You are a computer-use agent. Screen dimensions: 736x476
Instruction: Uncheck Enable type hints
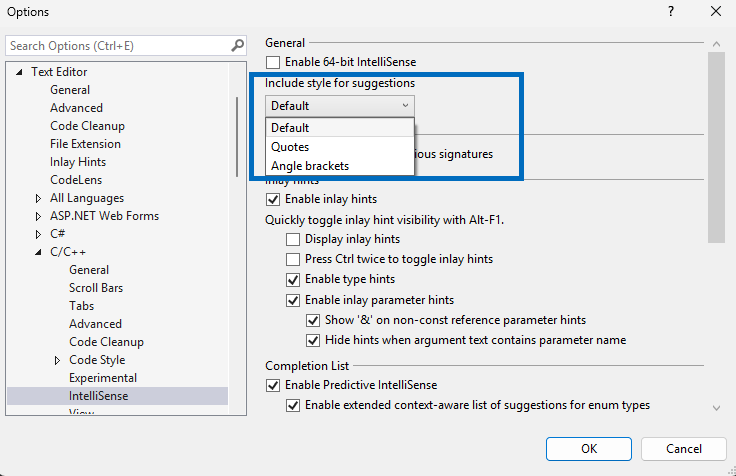(x=293, y=279)
